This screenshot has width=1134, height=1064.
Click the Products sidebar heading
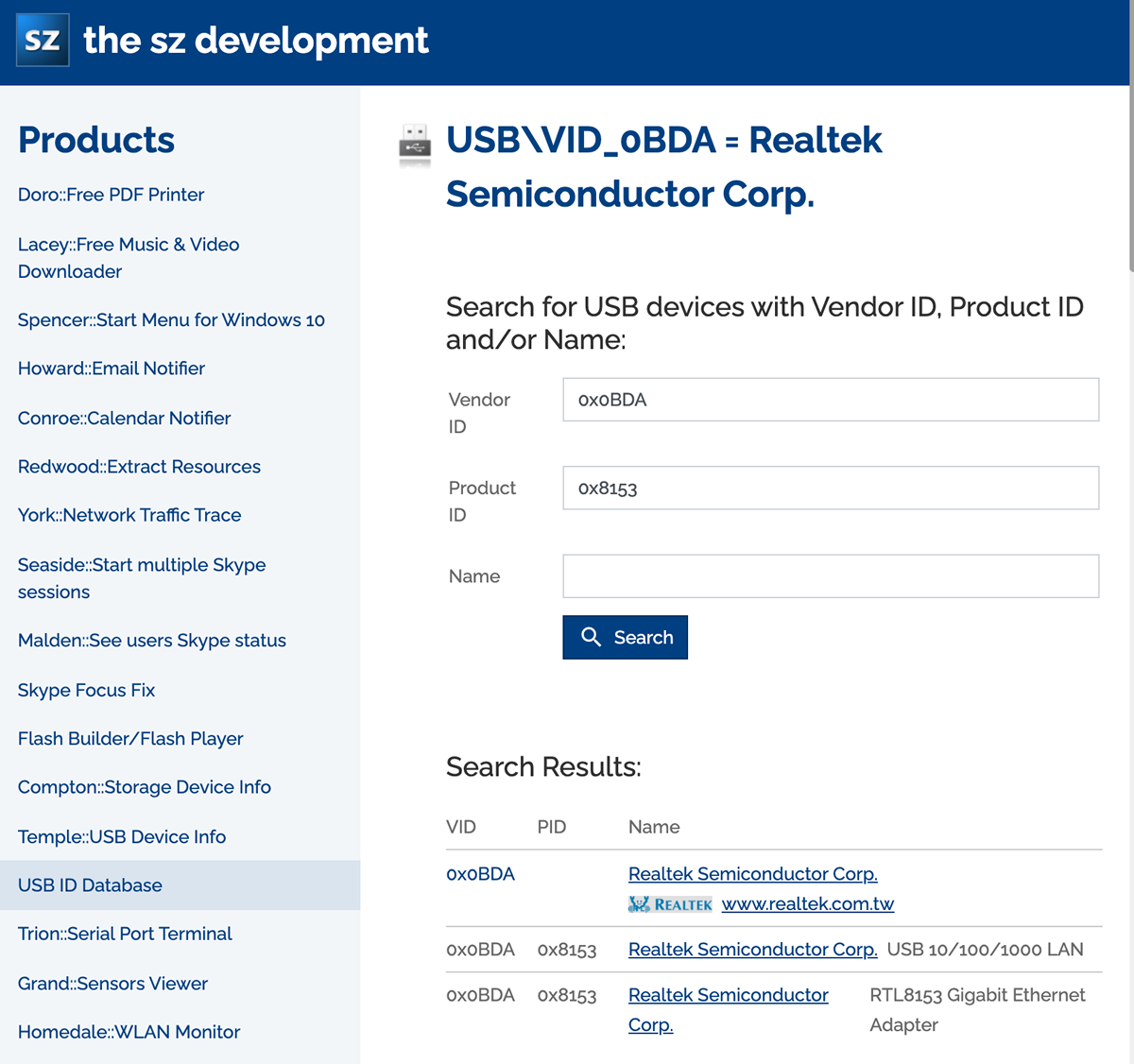(96, 140)
